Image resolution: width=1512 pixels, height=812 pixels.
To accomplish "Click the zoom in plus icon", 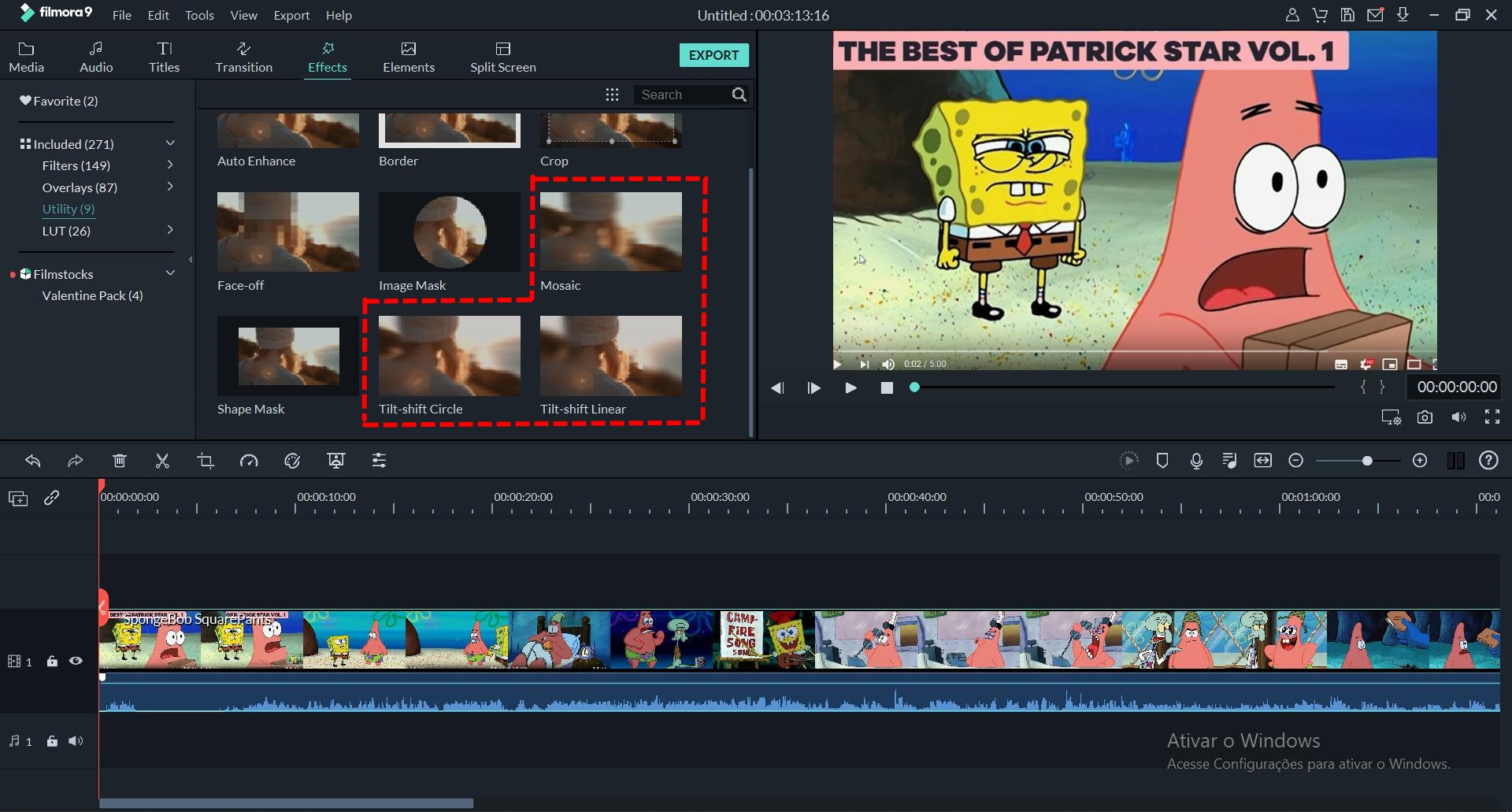I will [x=1420, y=461].
